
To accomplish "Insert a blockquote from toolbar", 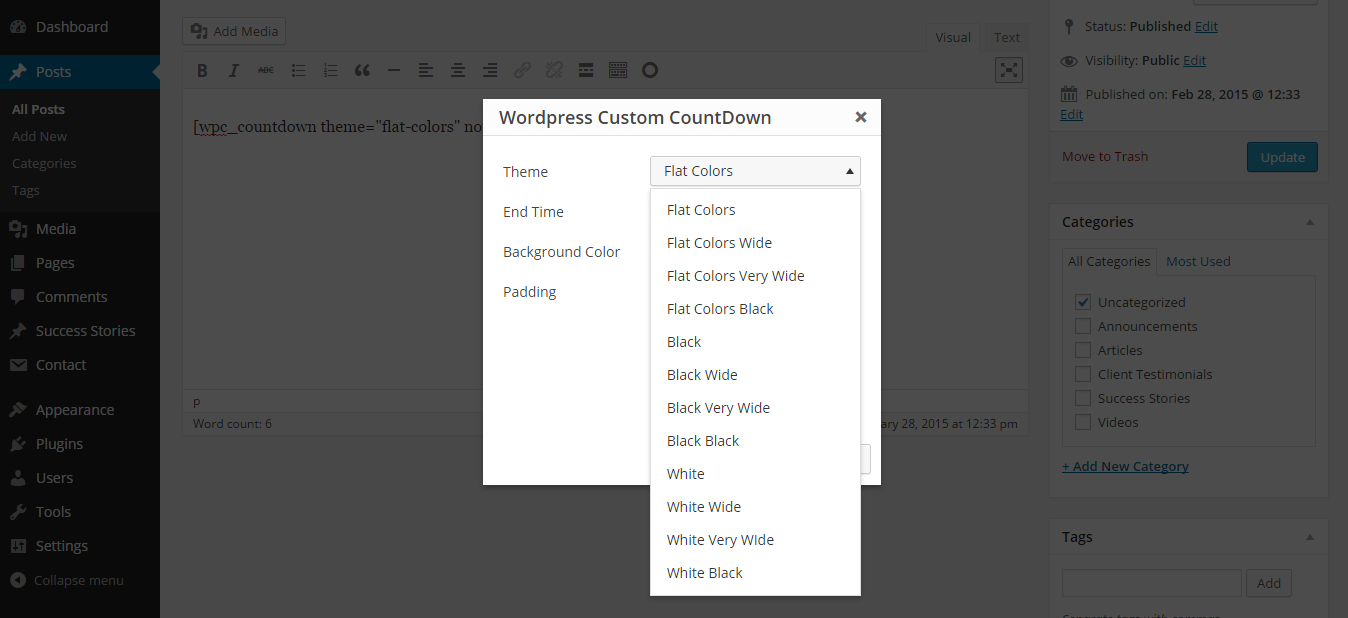I will pyautogui.click(x=362, y=70).
